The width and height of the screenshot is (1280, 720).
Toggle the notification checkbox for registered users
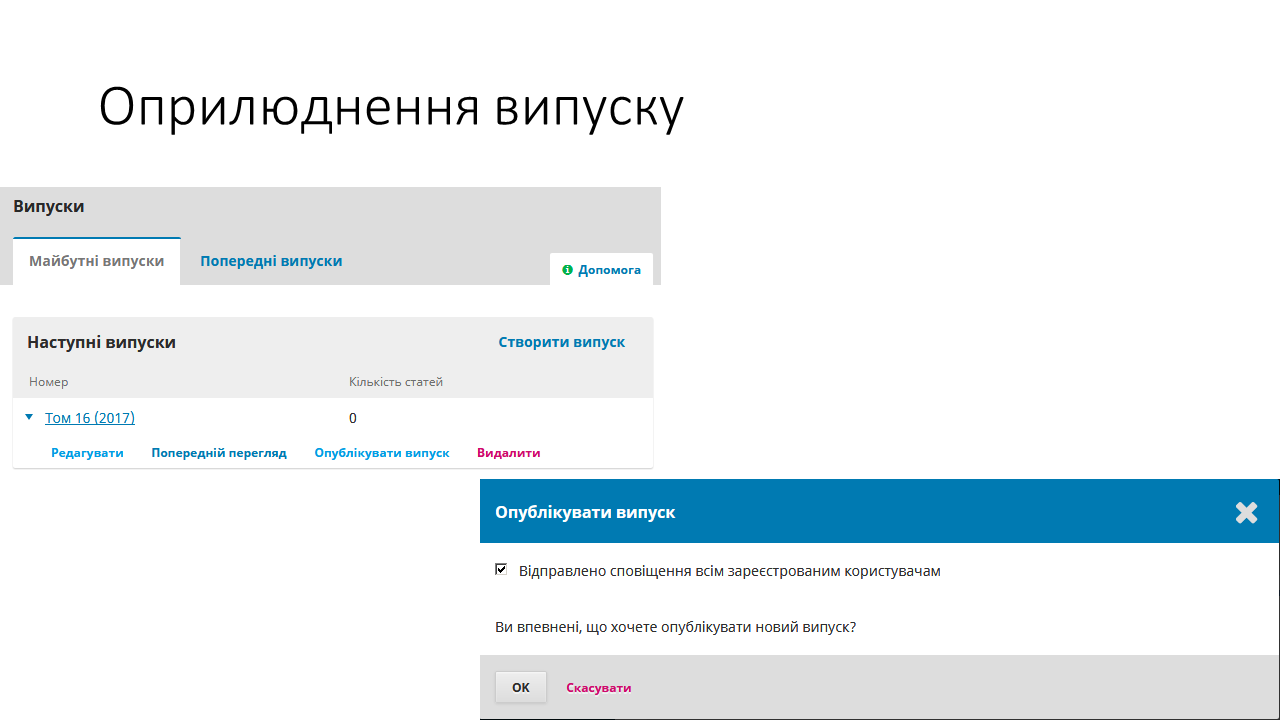coord(501,570)
